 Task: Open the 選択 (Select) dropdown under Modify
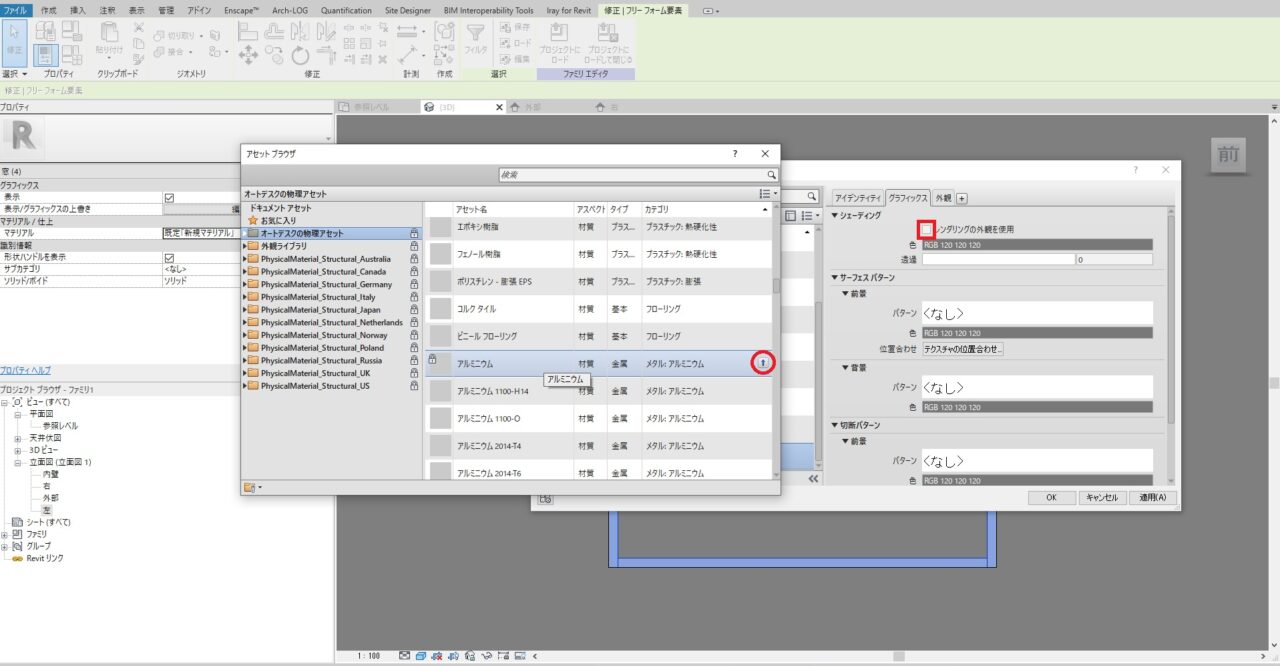15,74
